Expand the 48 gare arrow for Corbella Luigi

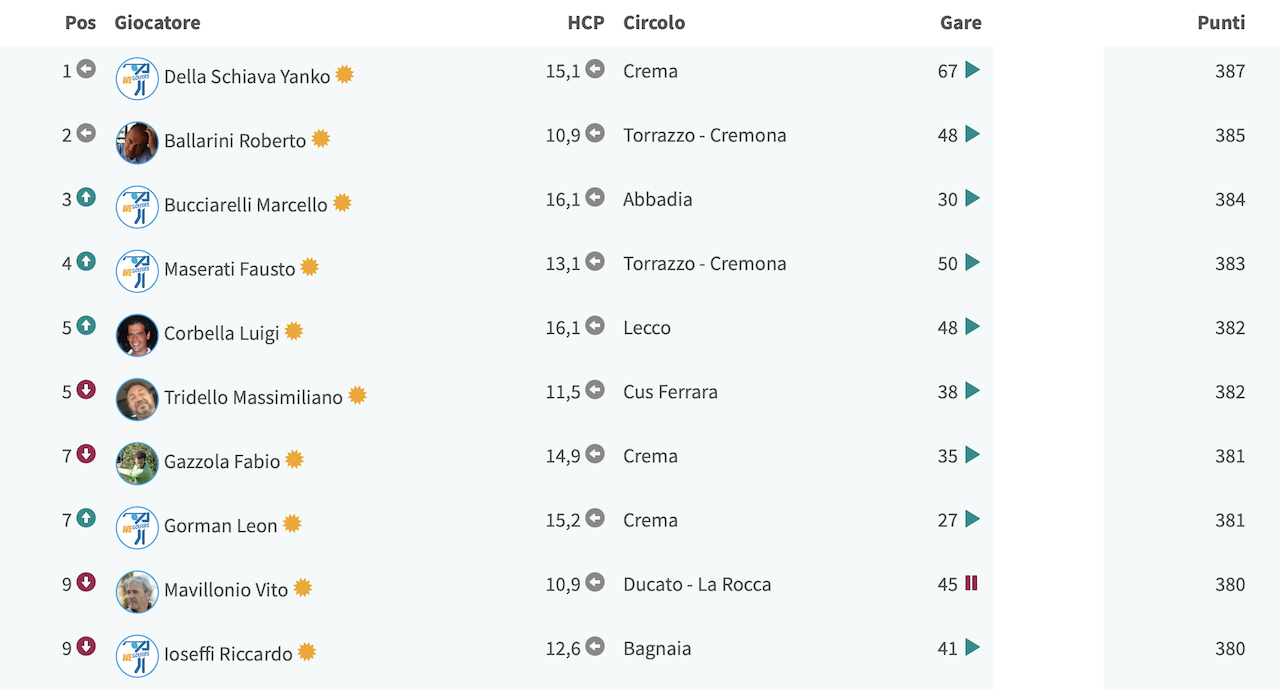[x=972, y=326]
